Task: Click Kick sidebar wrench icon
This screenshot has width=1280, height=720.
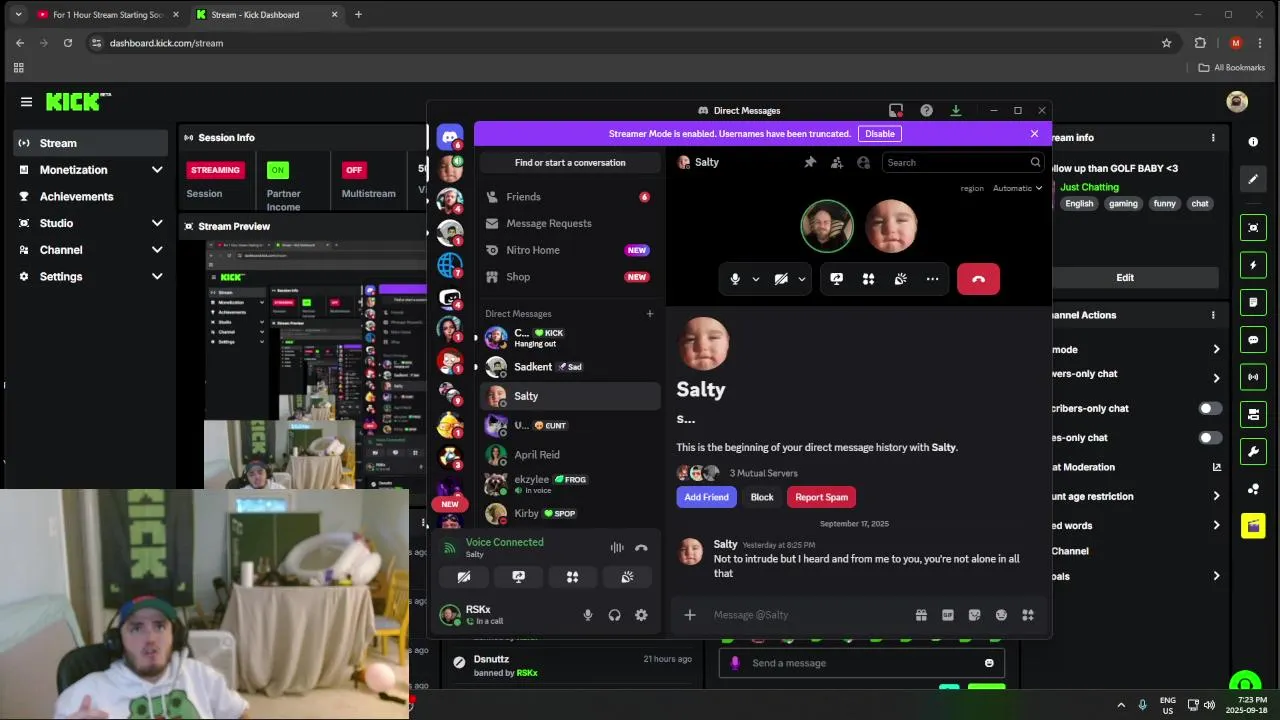Action: point(1253,451)
